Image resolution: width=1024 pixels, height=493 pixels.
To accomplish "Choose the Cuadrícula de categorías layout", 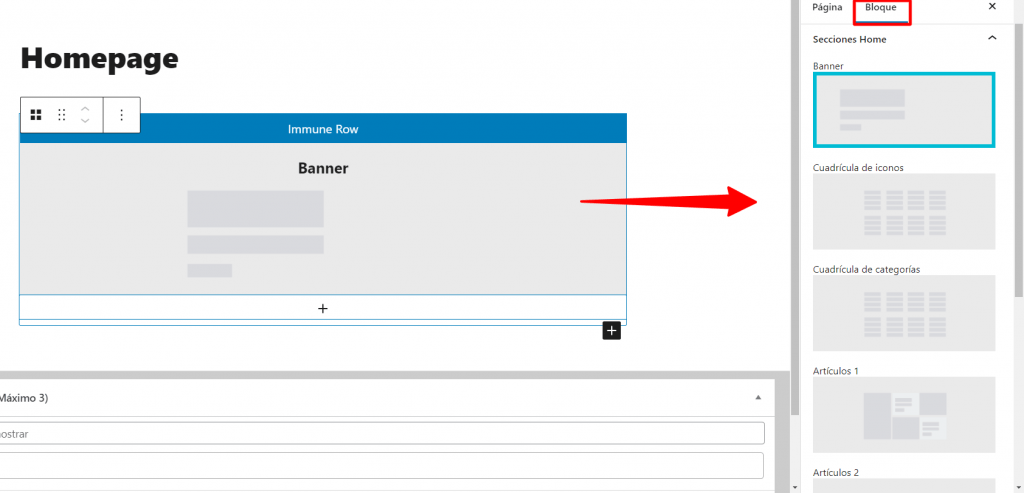I will pos(904,313).
